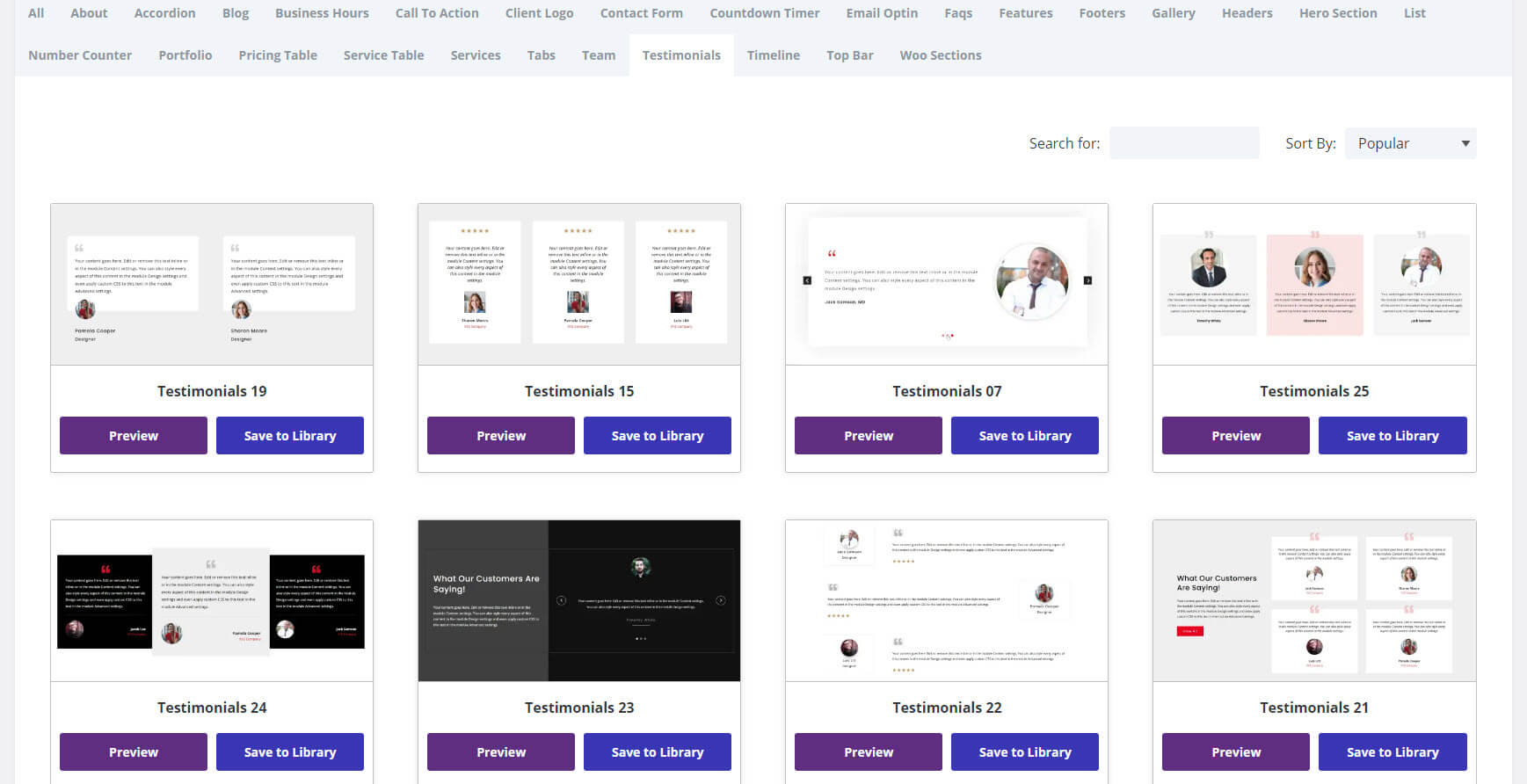This screenshot has height=784, width=1527.
Task: Open the All category tab
Action: (x=36, y=13)
